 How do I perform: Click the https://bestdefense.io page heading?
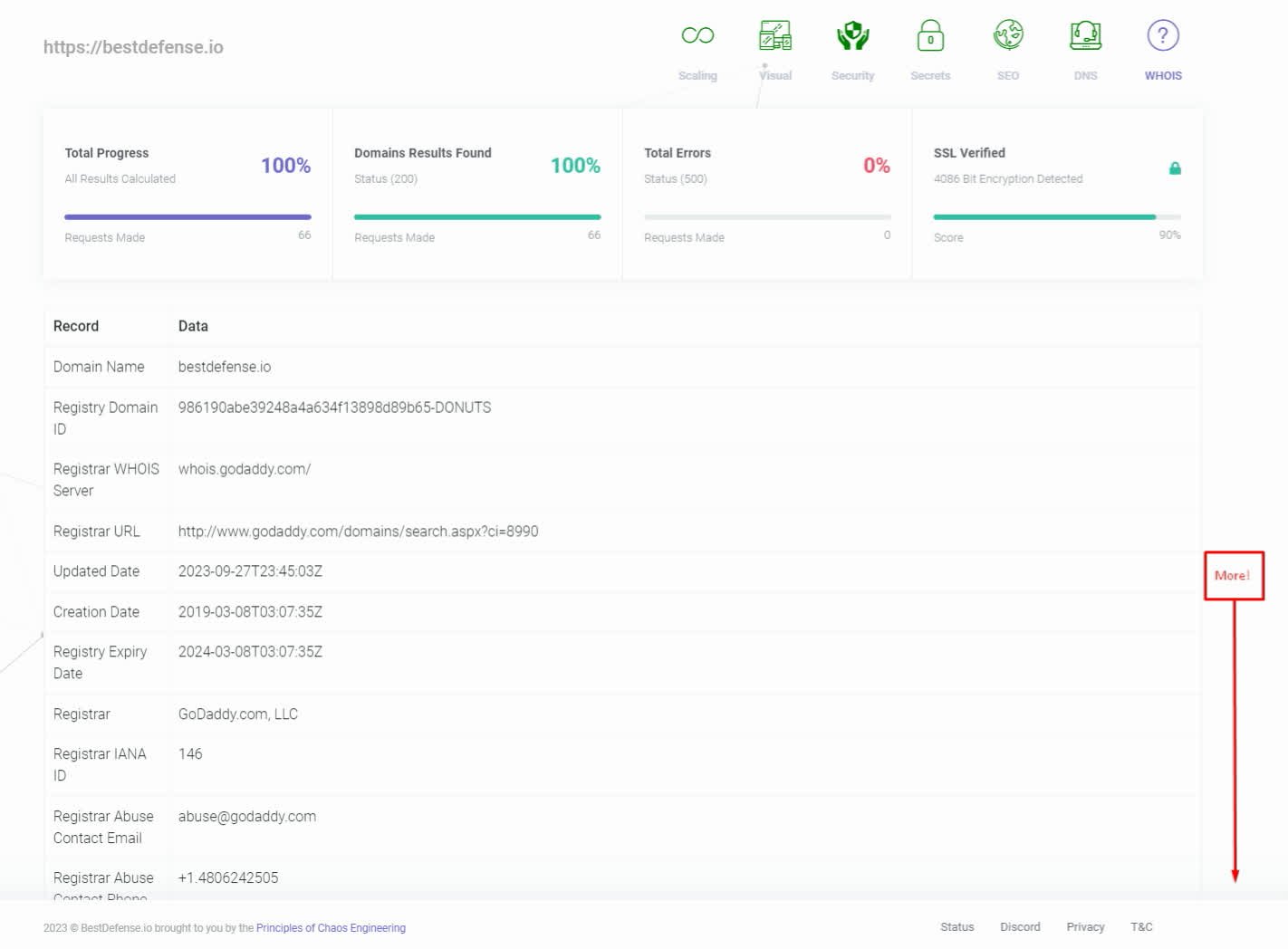(133, 47)
